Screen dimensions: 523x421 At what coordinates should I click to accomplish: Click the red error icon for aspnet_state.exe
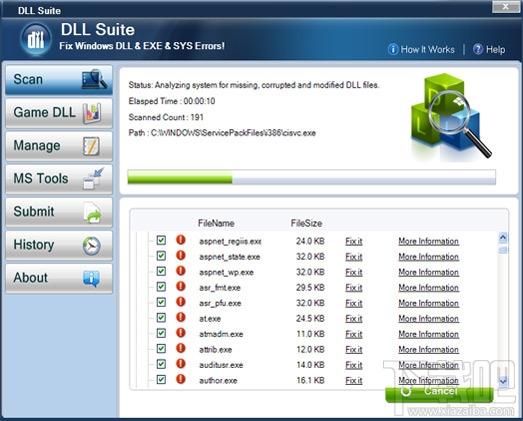coord(181,255)
